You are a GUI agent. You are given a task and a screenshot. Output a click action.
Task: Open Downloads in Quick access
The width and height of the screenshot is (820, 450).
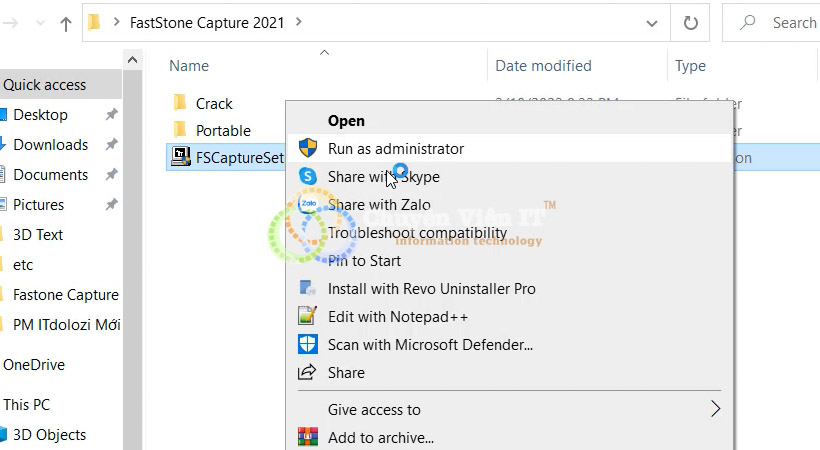pyautogui.click(x=51, y=144)
